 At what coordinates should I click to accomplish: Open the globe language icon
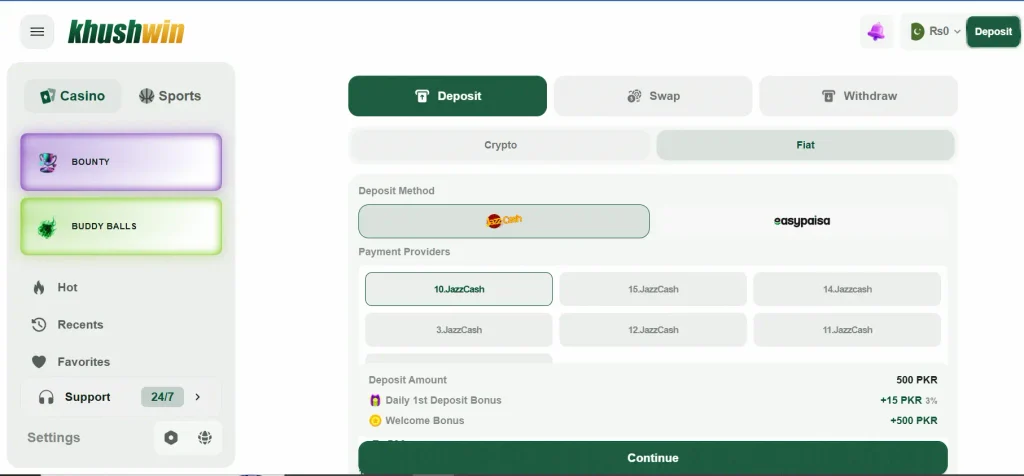point(205,437)
